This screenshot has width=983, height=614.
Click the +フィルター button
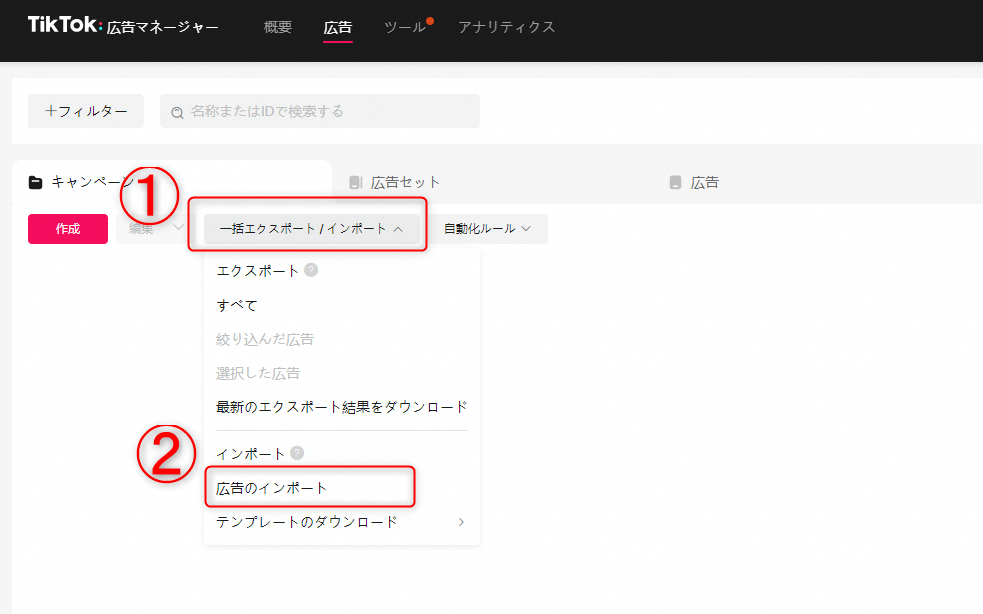86,111
